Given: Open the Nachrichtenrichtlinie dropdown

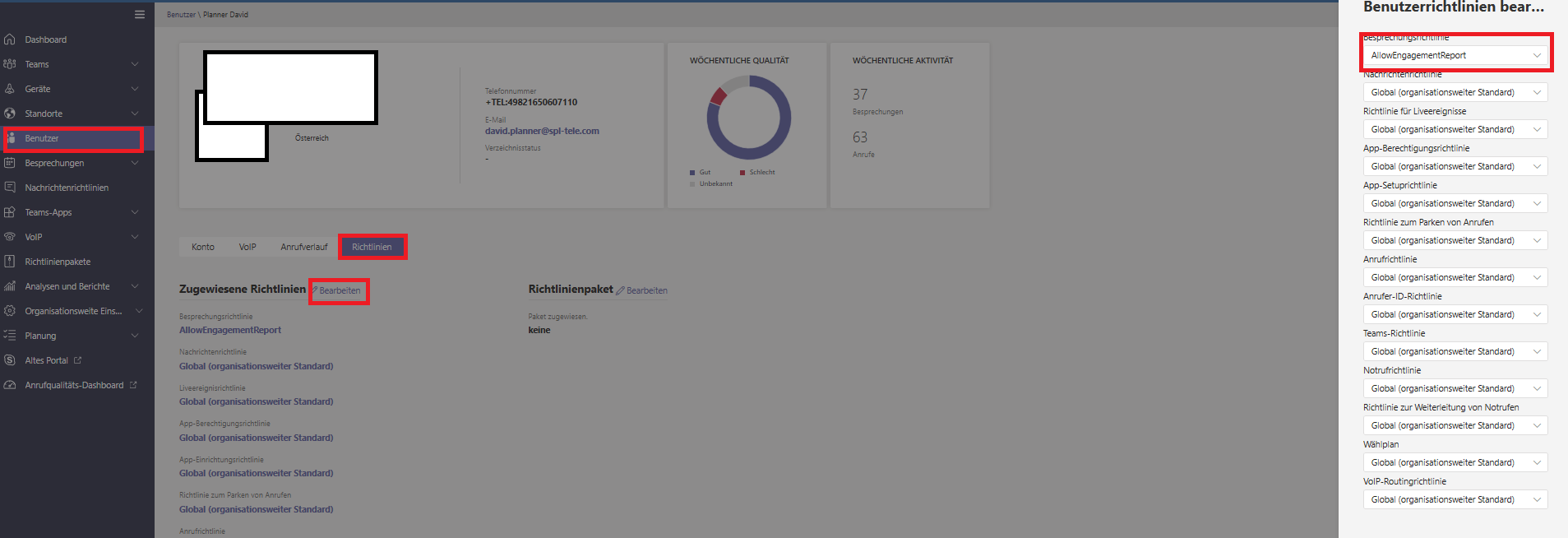Looking at the screenshot, I should pos(1455,92).
